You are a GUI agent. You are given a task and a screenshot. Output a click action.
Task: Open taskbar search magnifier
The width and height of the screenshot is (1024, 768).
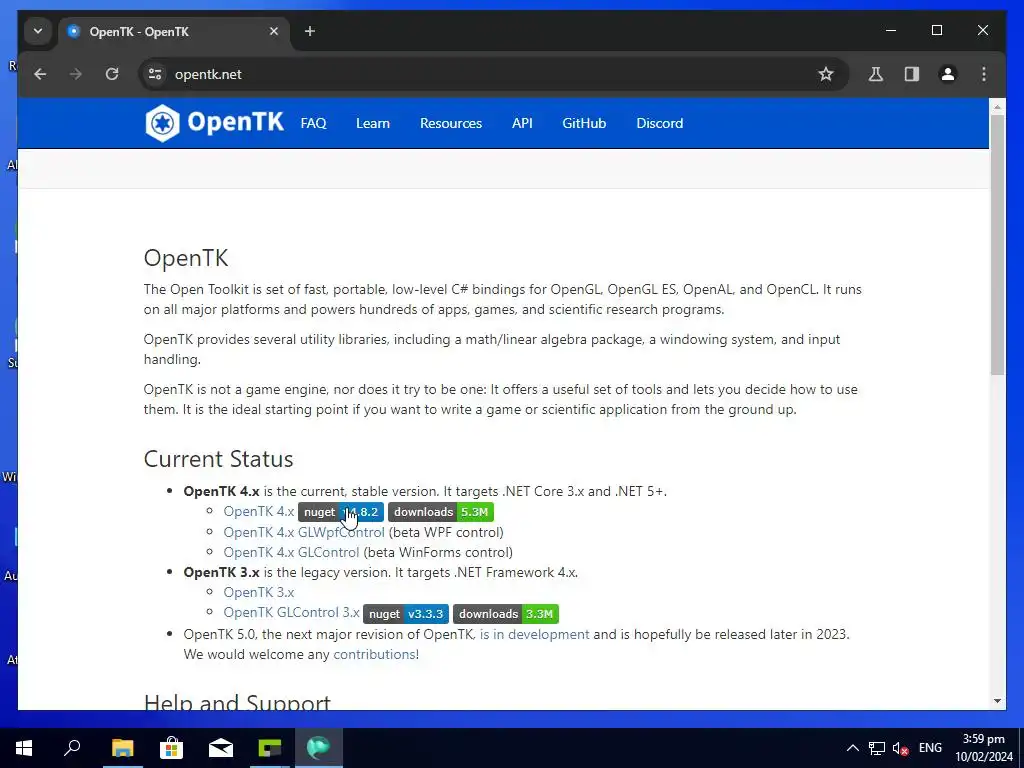[x=72, y=748]
